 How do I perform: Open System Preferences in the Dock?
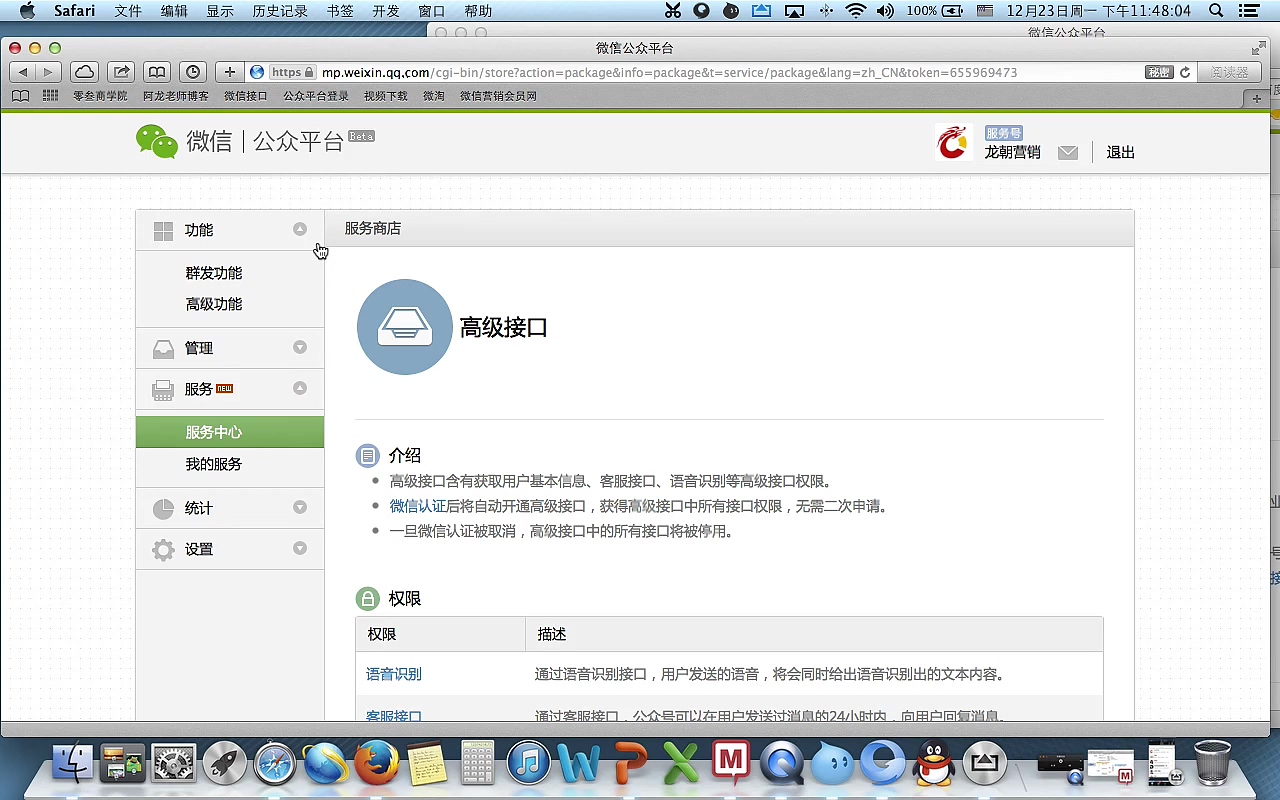tap(173, 765)
